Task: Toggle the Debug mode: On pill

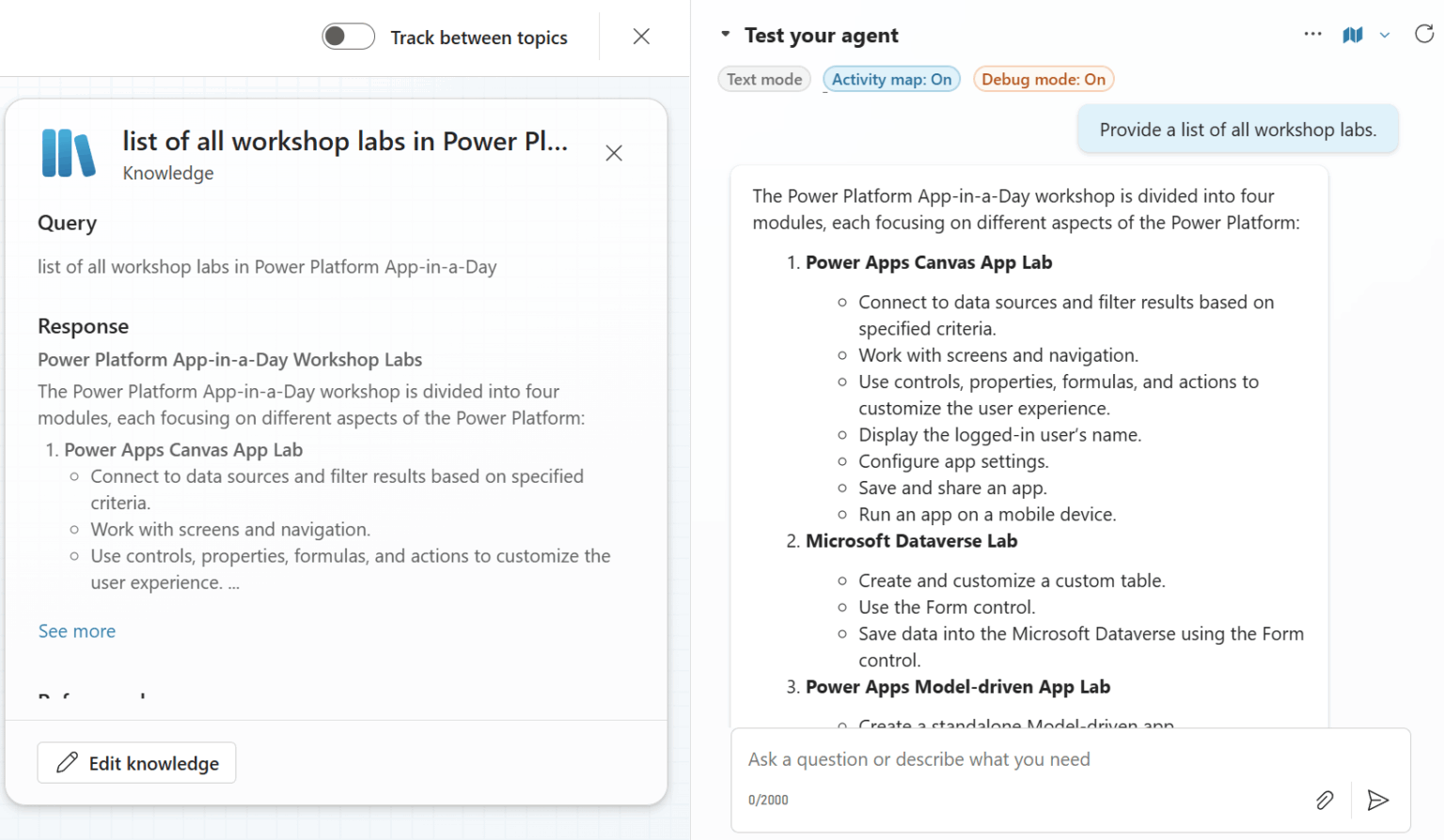Action: click(1043, 80)
